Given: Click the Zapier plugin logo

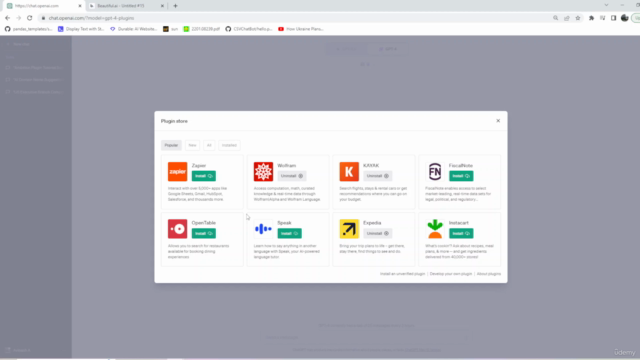Looking at the screenshot, I should click(x=178, y=171).
